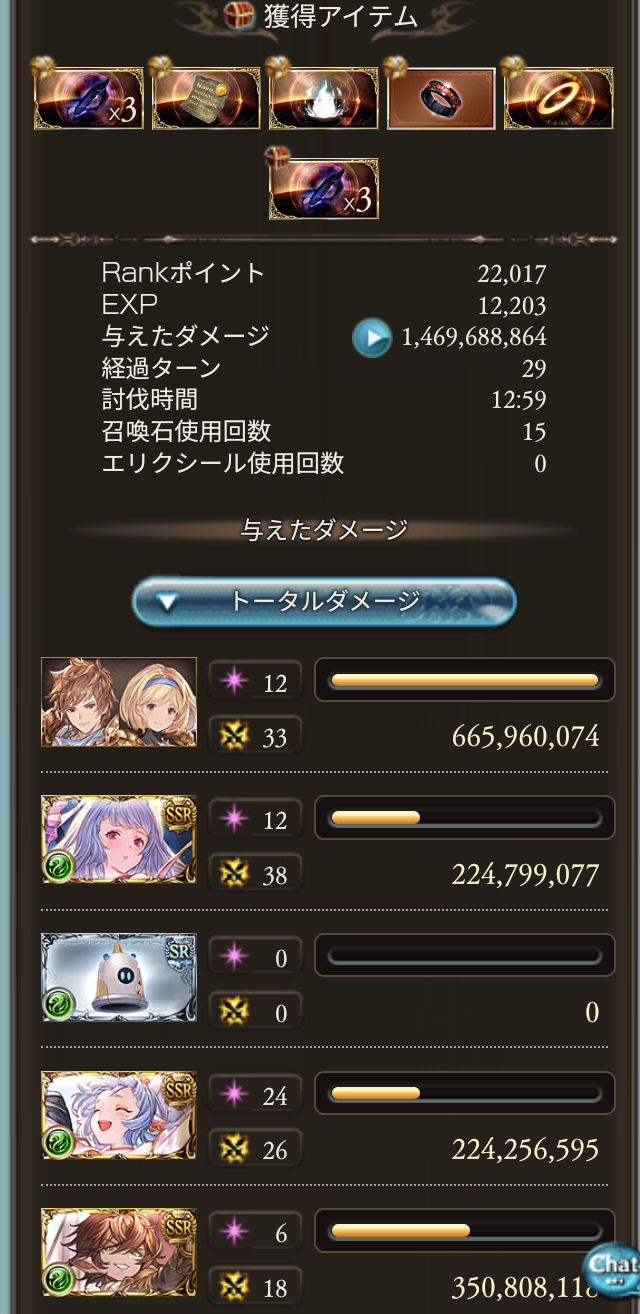Screen dimensions: 640x1314
Task: Click the dropdown arrow on トータルダメージ button
Action: click(x=168, y=603)
